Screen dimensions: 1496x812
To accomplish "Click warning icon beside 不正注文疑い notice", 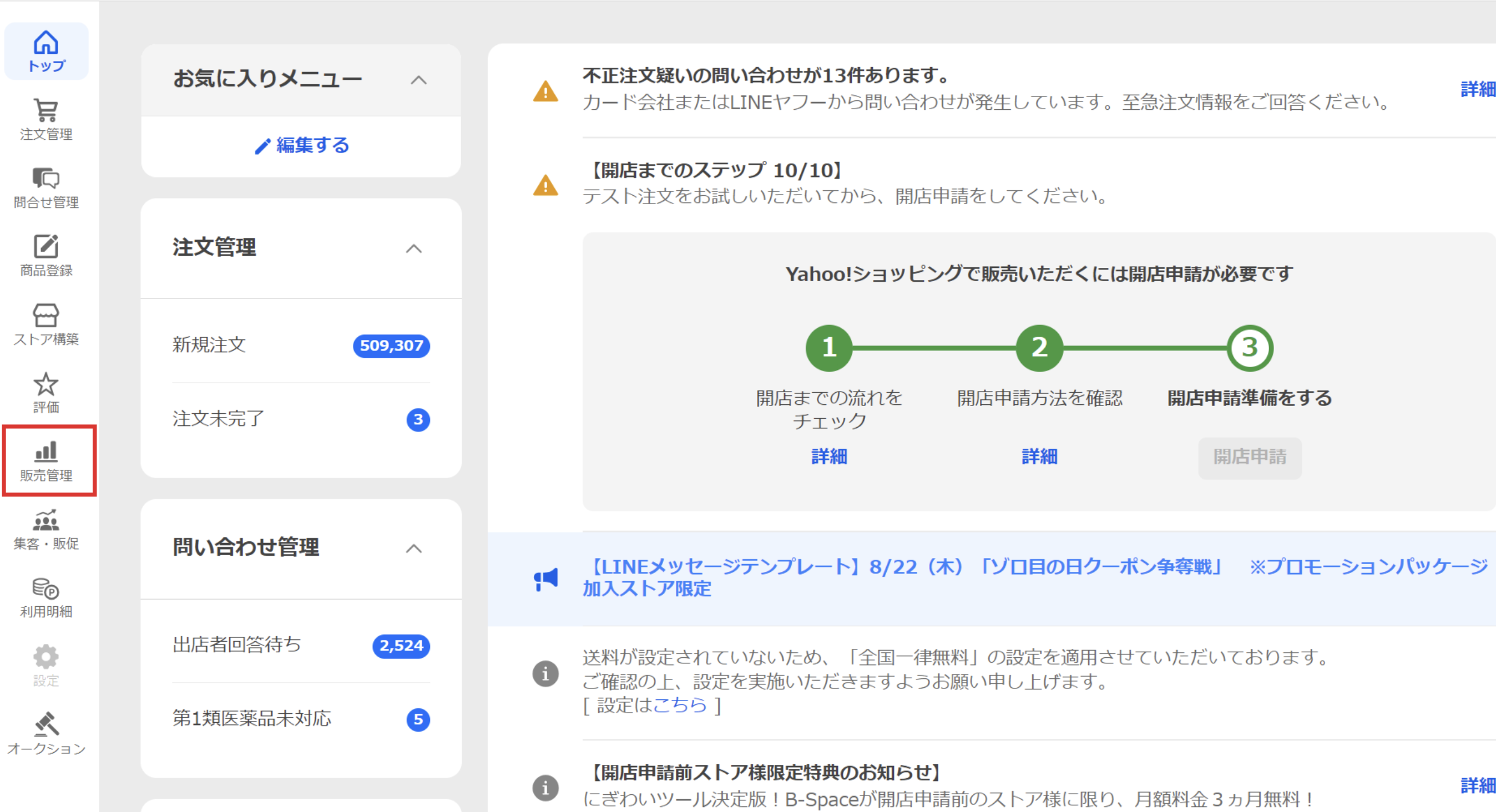I will click(545, 91).
